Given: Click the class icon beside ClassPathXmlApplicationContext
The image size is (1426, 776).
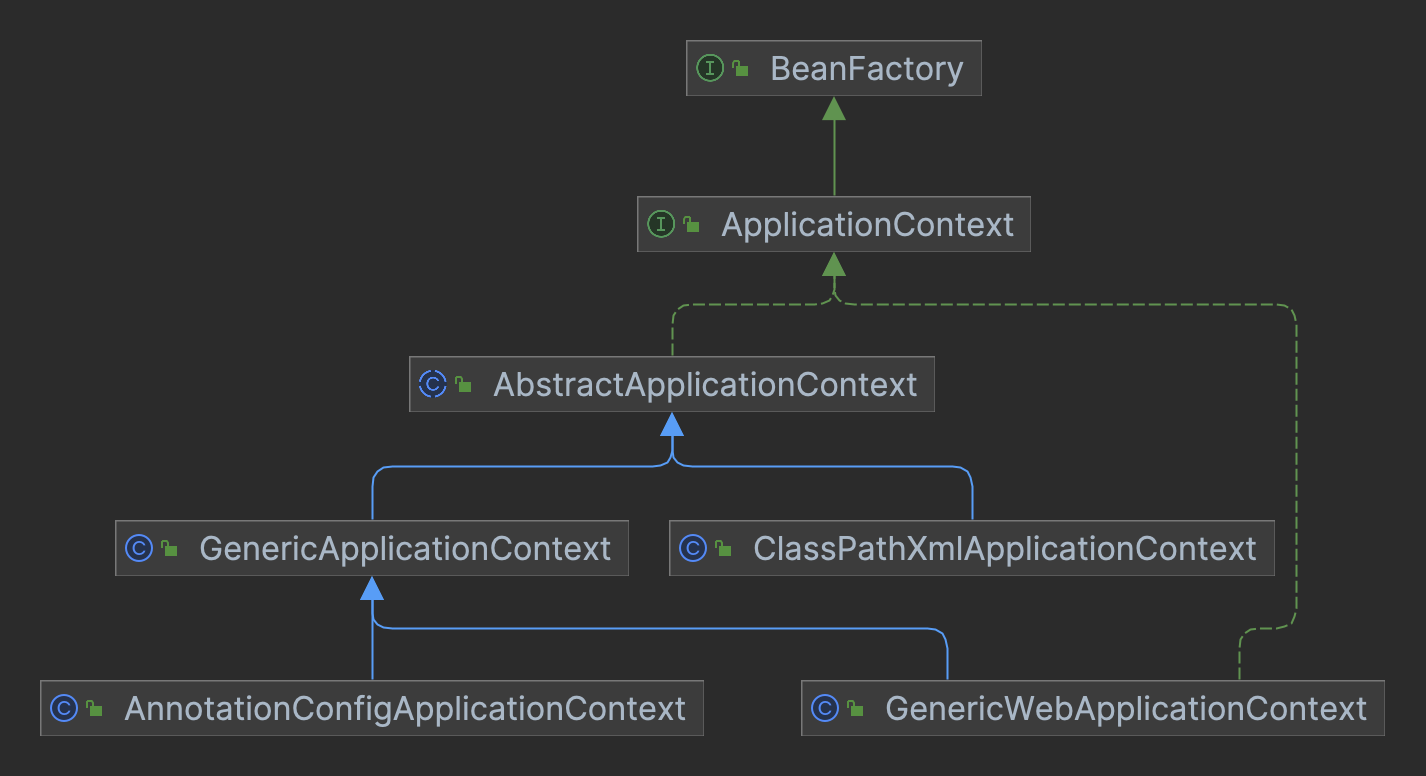Looking at the screenshot, I should coord(693,548).
